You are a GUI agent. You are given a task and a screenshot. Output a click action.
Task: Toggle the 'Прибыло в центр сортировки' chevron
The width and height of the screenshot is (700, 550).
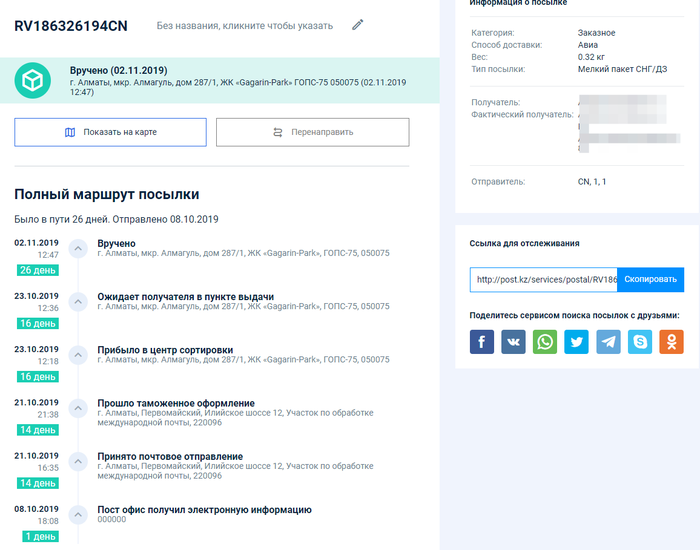(x=78, y=354)
